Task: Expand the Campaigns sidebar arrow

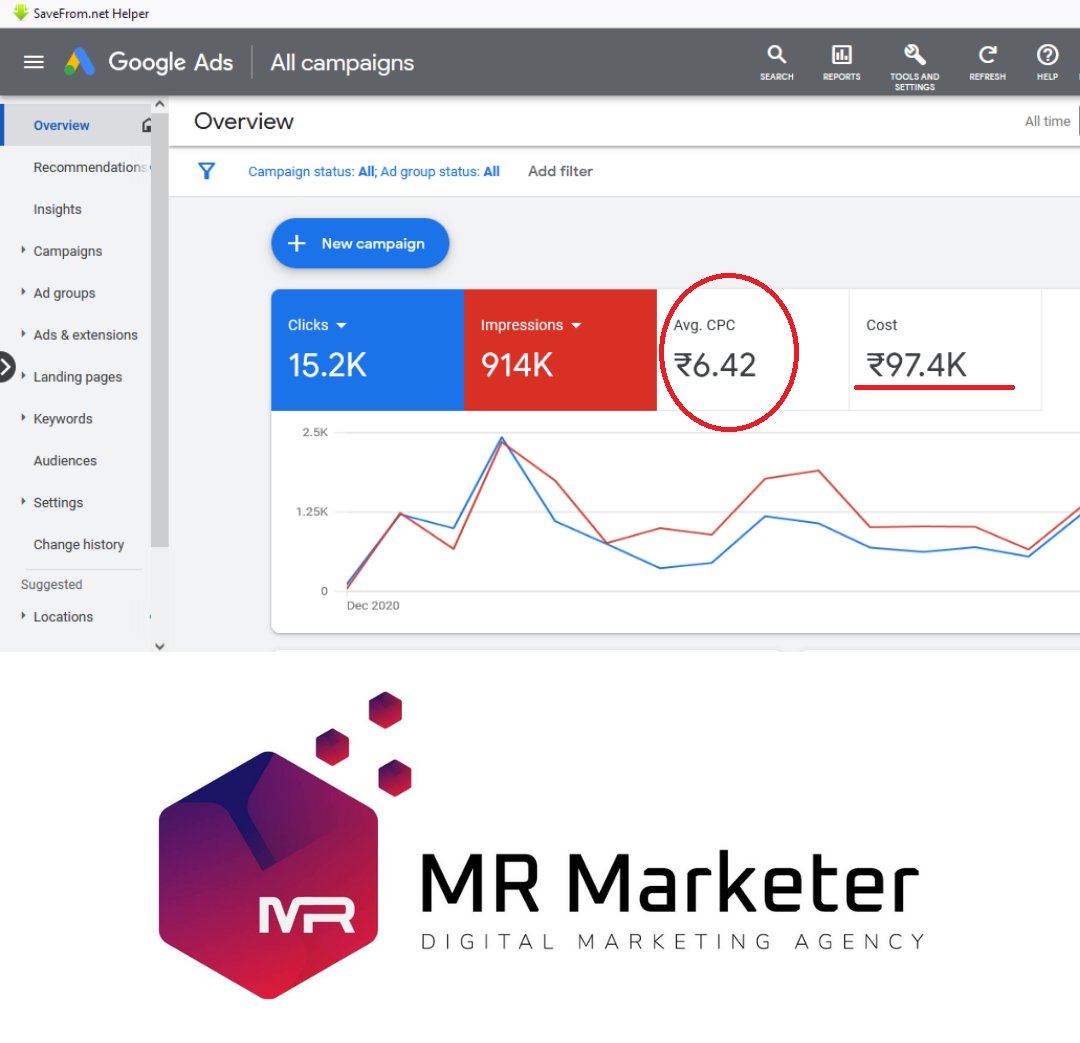Action: [x=23, y=250]
